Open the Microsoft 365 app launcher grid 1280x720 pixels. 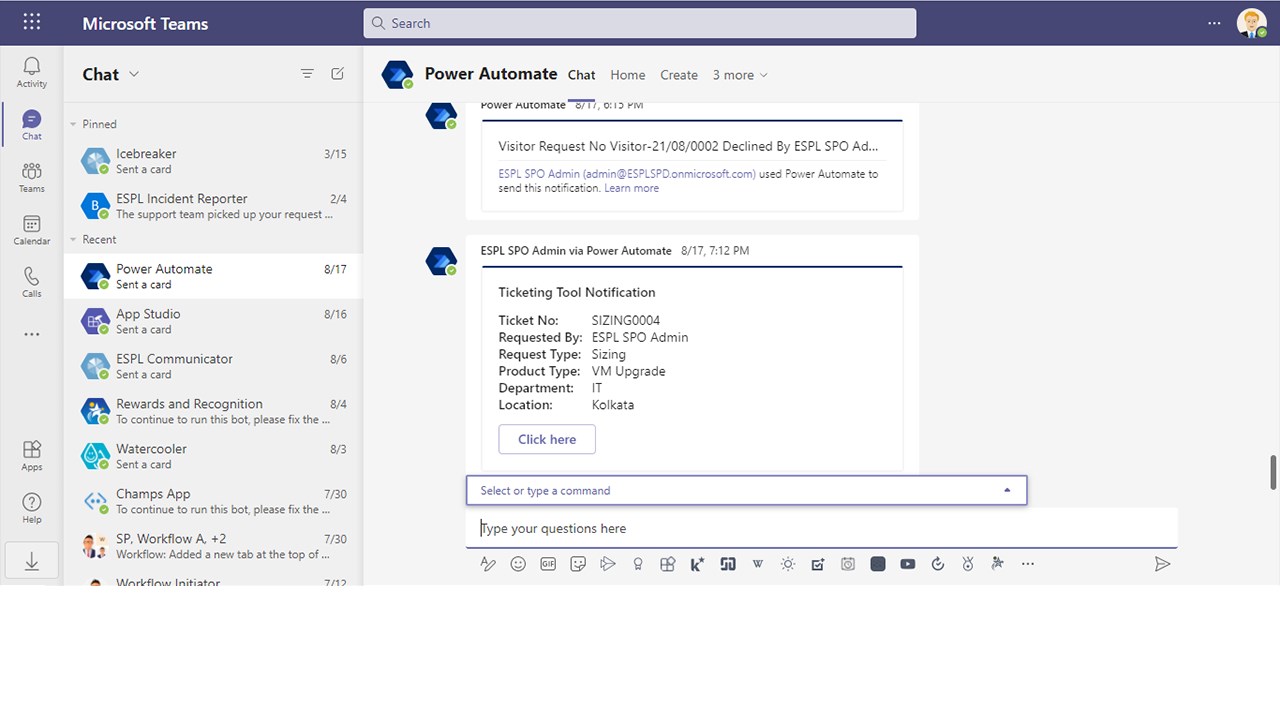32,22
